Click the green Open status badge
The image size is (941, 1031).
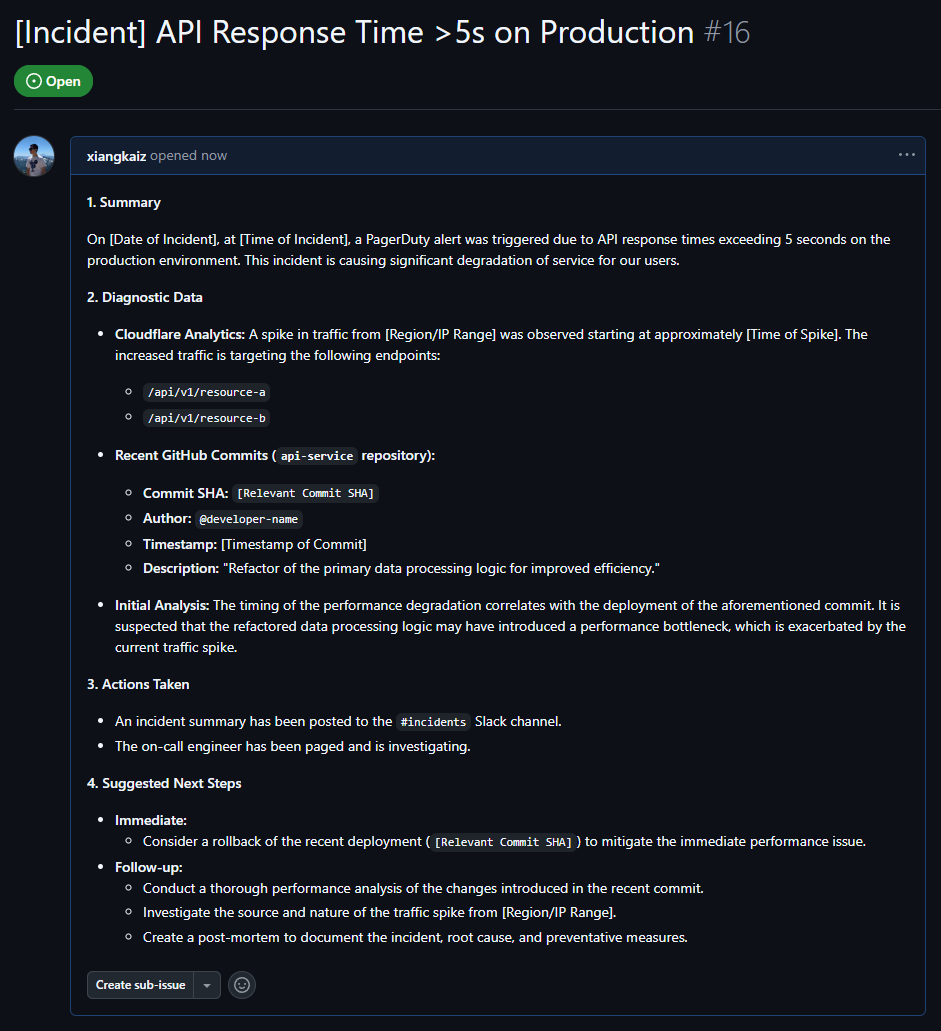pos(53,81)
